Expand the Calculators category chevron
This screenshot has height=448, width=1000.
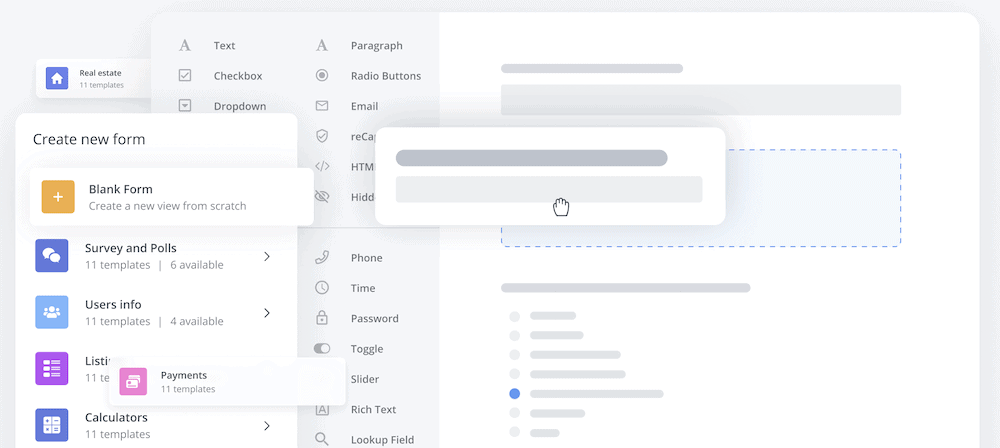(x=267, y=426)
